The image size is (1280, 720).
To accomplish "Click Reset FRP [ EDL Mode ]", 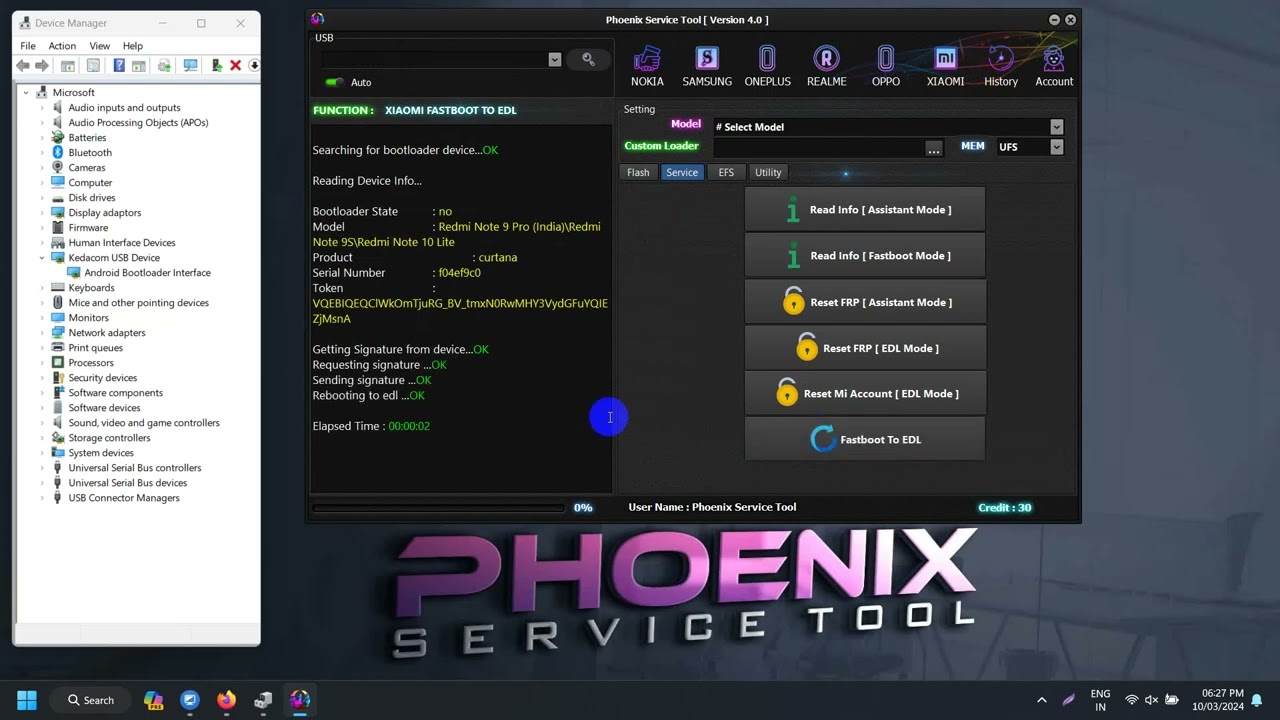I will coord(865,348).
